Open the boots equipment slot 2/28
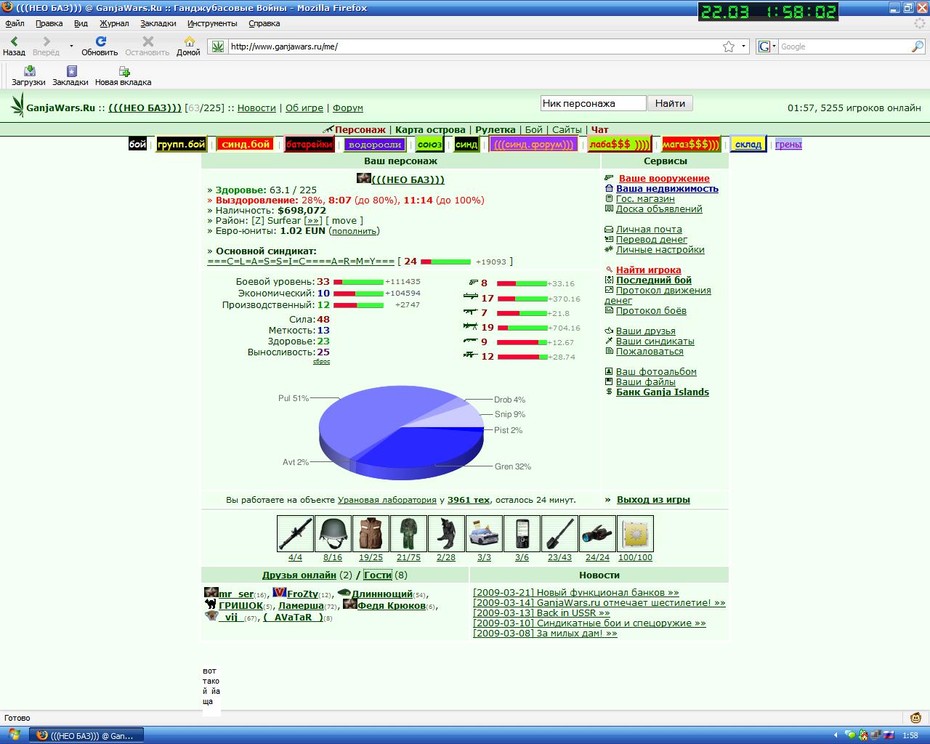This screenshot has width=930, height=744. click(446, 533)
